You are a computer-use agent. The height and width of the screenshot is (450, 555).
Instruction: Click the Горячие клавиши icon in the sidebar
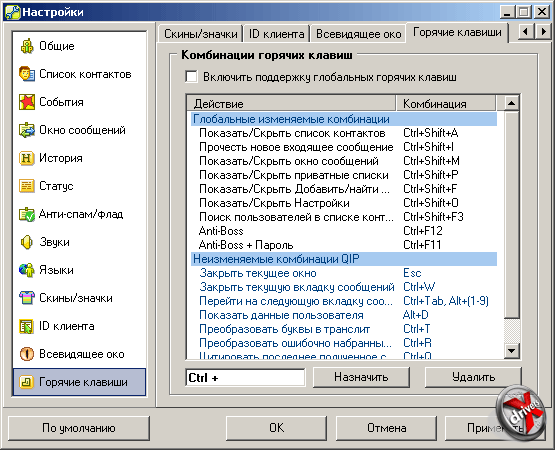(27, 382)
